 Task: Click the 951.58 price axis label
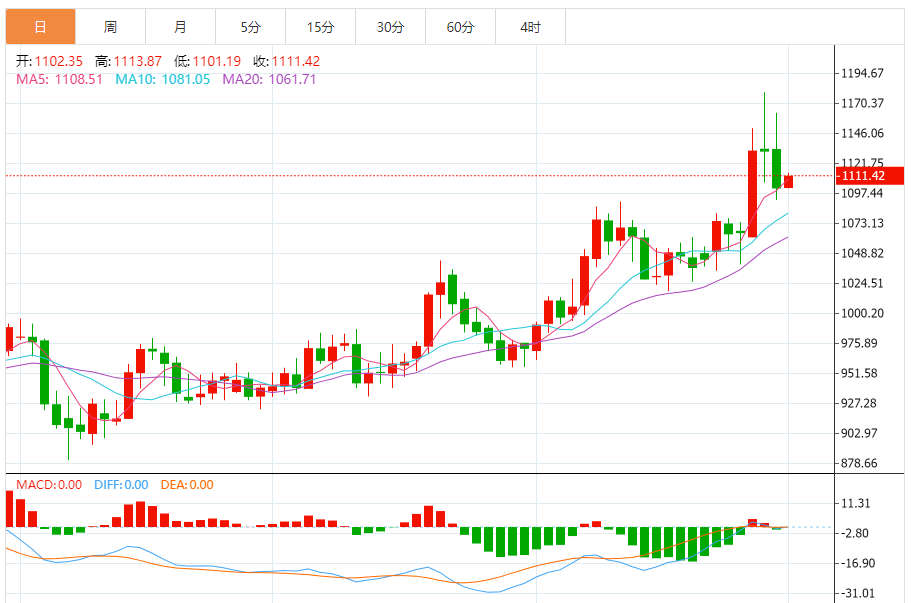pos(859,373)
